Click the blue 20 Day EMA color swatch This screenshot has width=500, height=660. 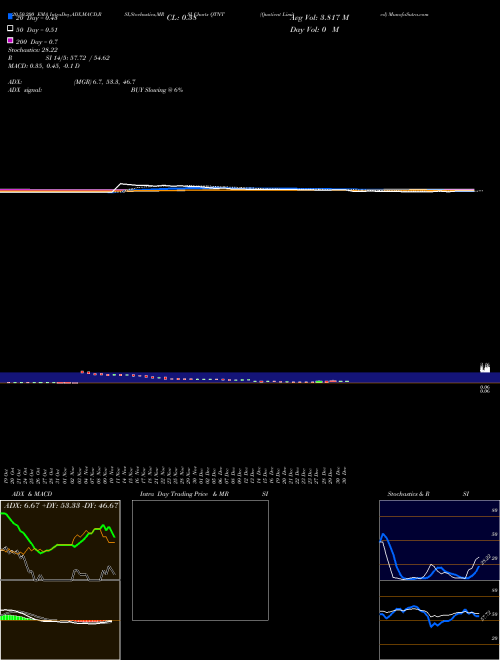pyautogui.click(x=10, y=17)
